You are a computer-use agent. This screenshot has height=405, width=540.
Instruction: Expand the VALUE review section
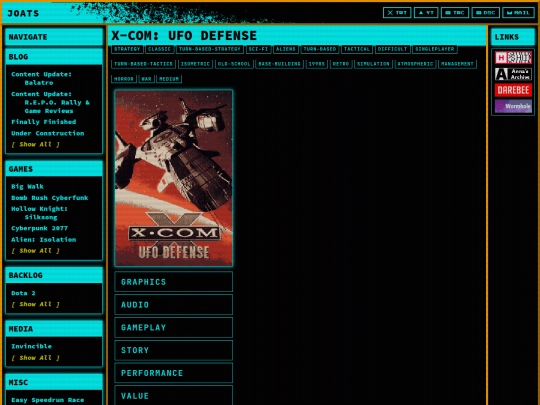pos(174,395)
